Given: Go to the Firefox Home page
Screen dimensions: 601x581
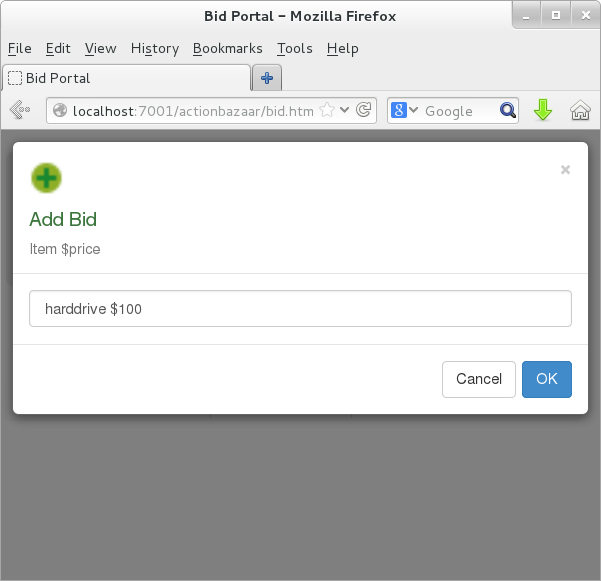Looking at the screenshot, I should point(580,111).
